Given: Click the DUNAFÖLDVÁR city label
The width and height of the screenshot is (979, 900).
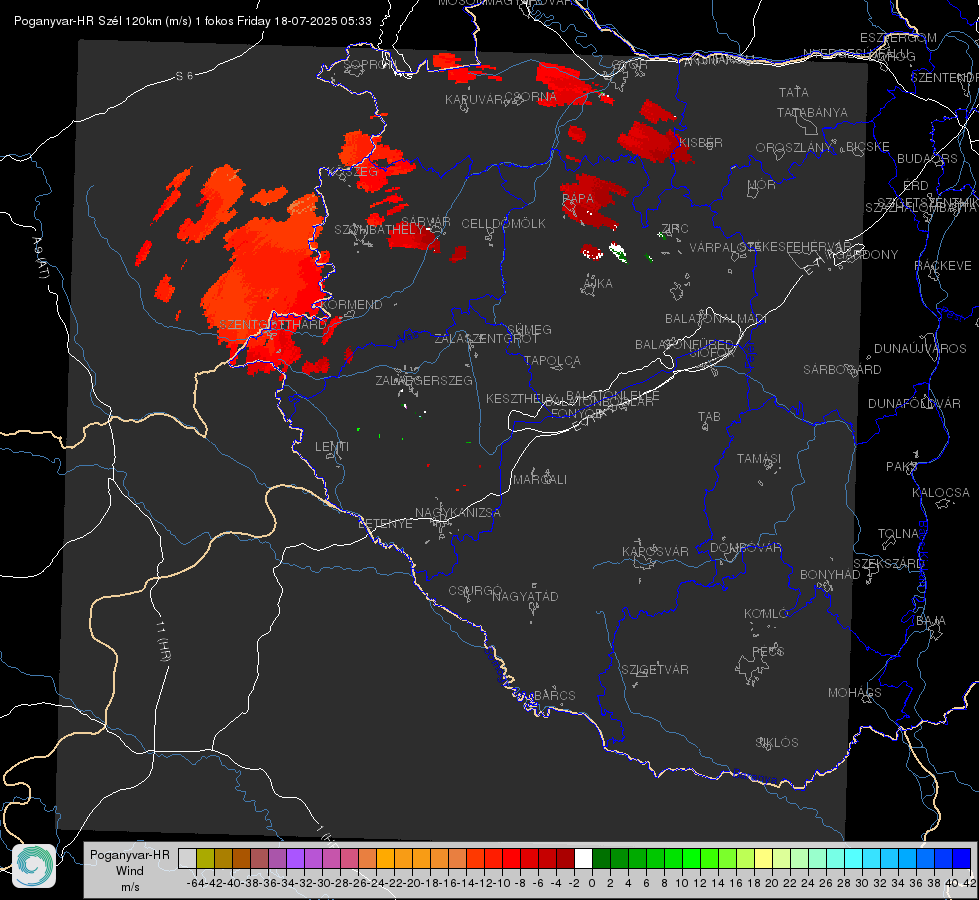Looking at the screenshot, I should point(914,403).
